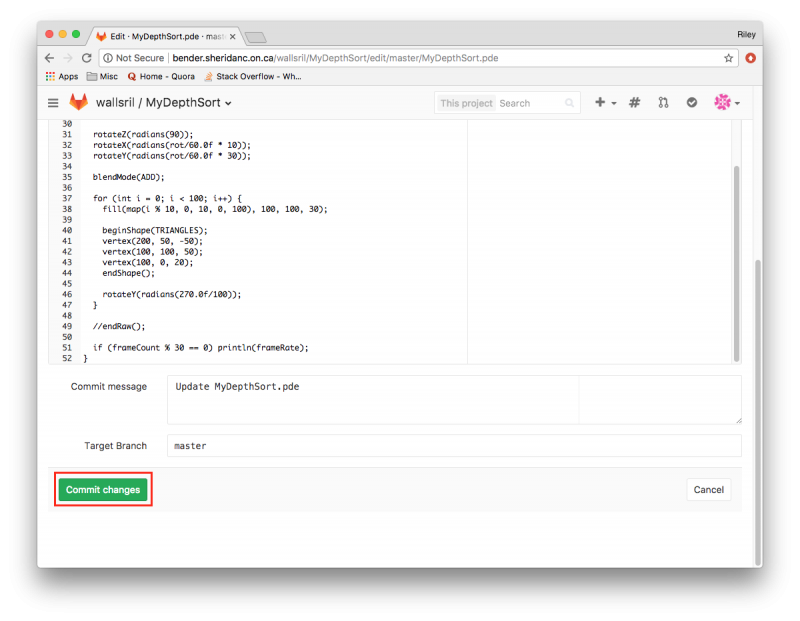The height and width of the screenshot is (621, 800).
Task: Click the Target Branch master field
Action: (x=454, y=445)
